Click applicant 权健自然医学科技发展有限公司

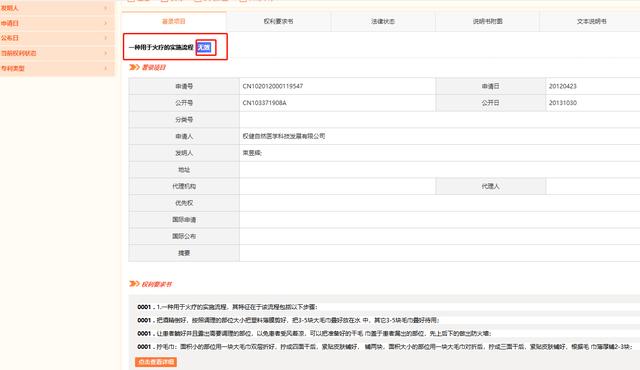coord(284,136)
